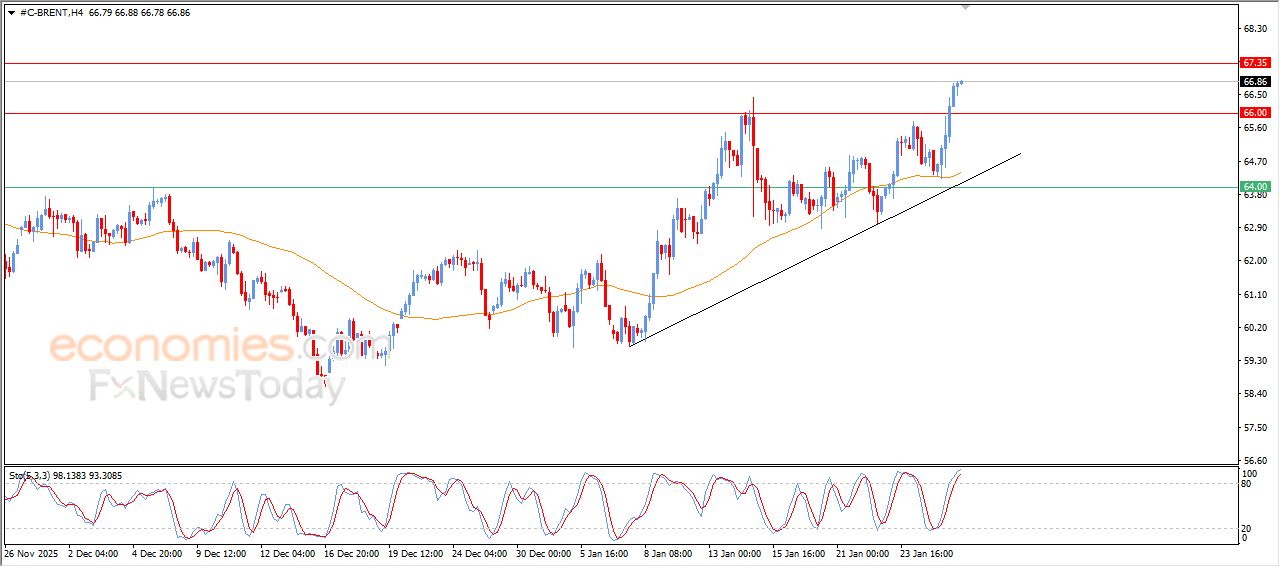Click the 13 Jan 00:00 time label
Image resolution: width=1280 pixels, height=567 pixels.
(x=735, y=552)
